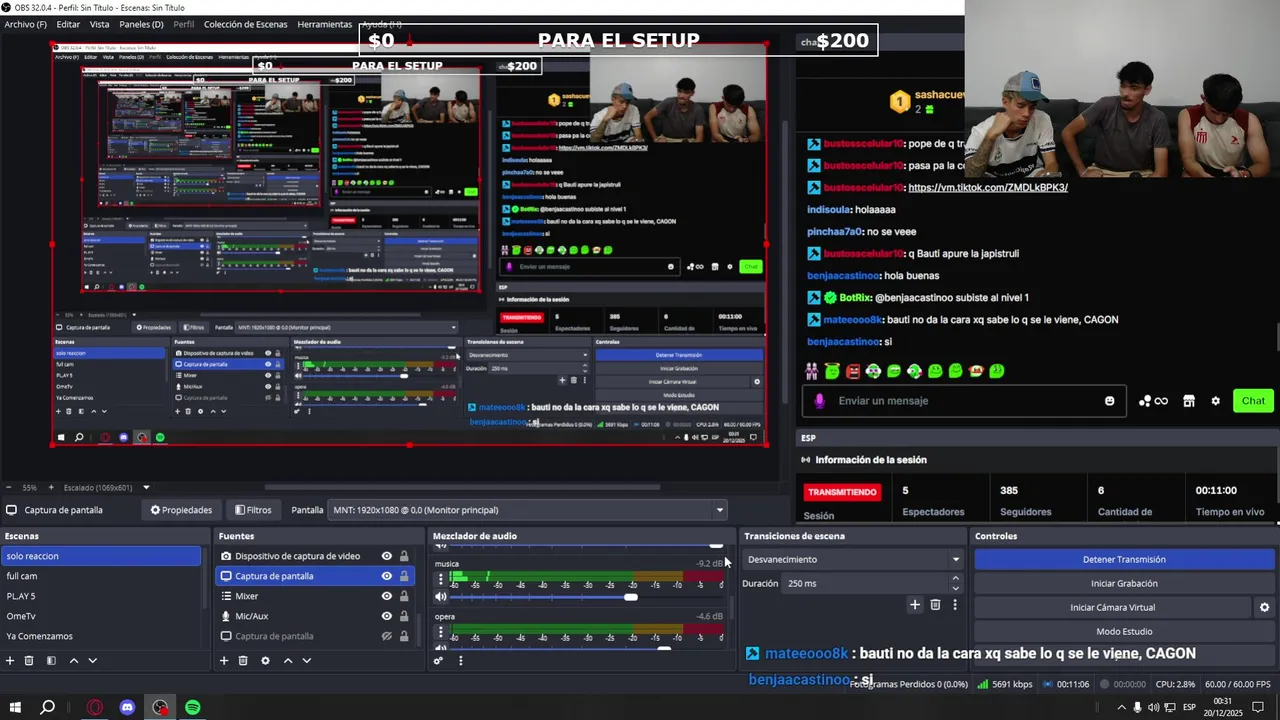Toggle lock on Mic/Aux source
The width and height of the screenshot is (1280, 720).
(404, 616)
